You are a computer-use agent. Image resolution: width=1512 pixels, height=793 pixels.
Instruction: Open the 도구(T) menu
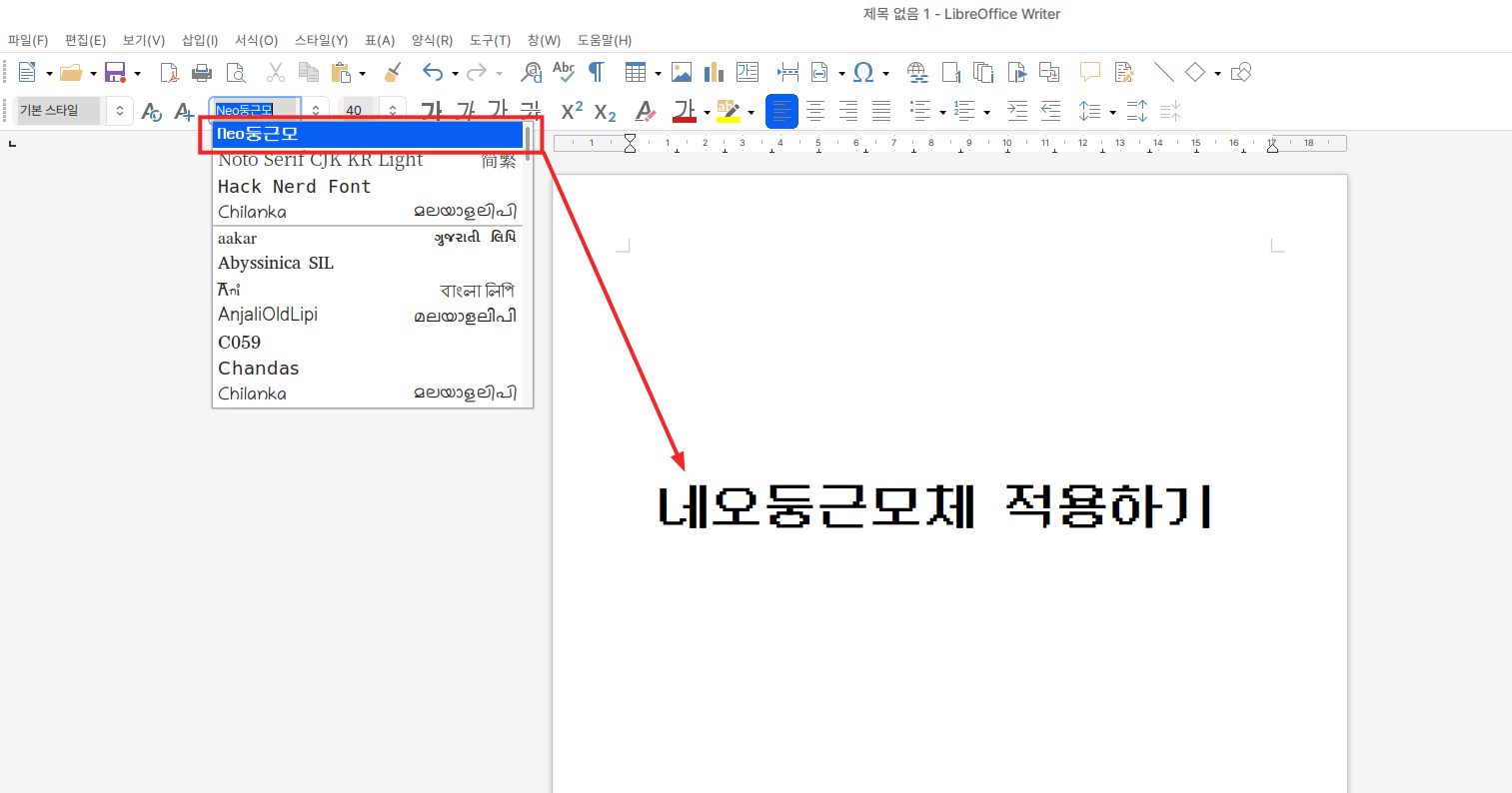coord(490,40)
